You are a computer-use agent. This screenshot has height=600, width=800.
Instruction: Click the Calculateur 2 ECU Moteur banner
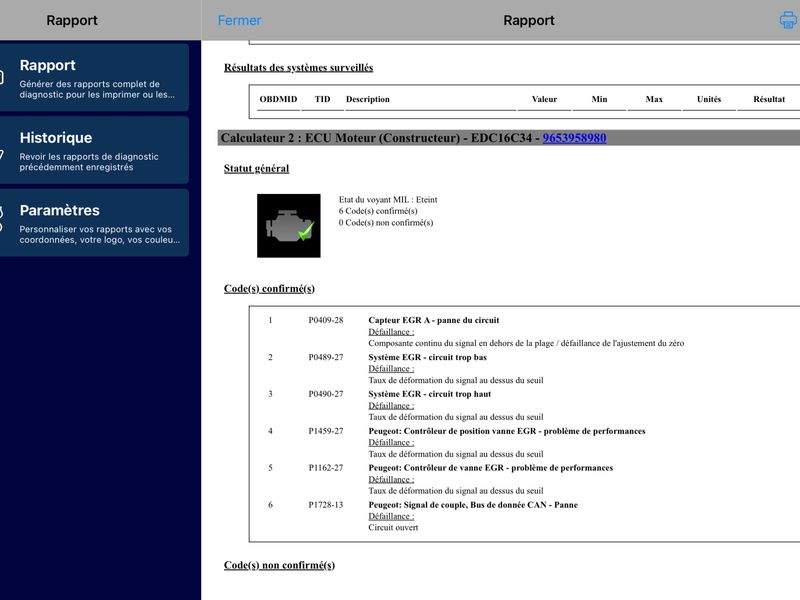(x=509, y=138)
